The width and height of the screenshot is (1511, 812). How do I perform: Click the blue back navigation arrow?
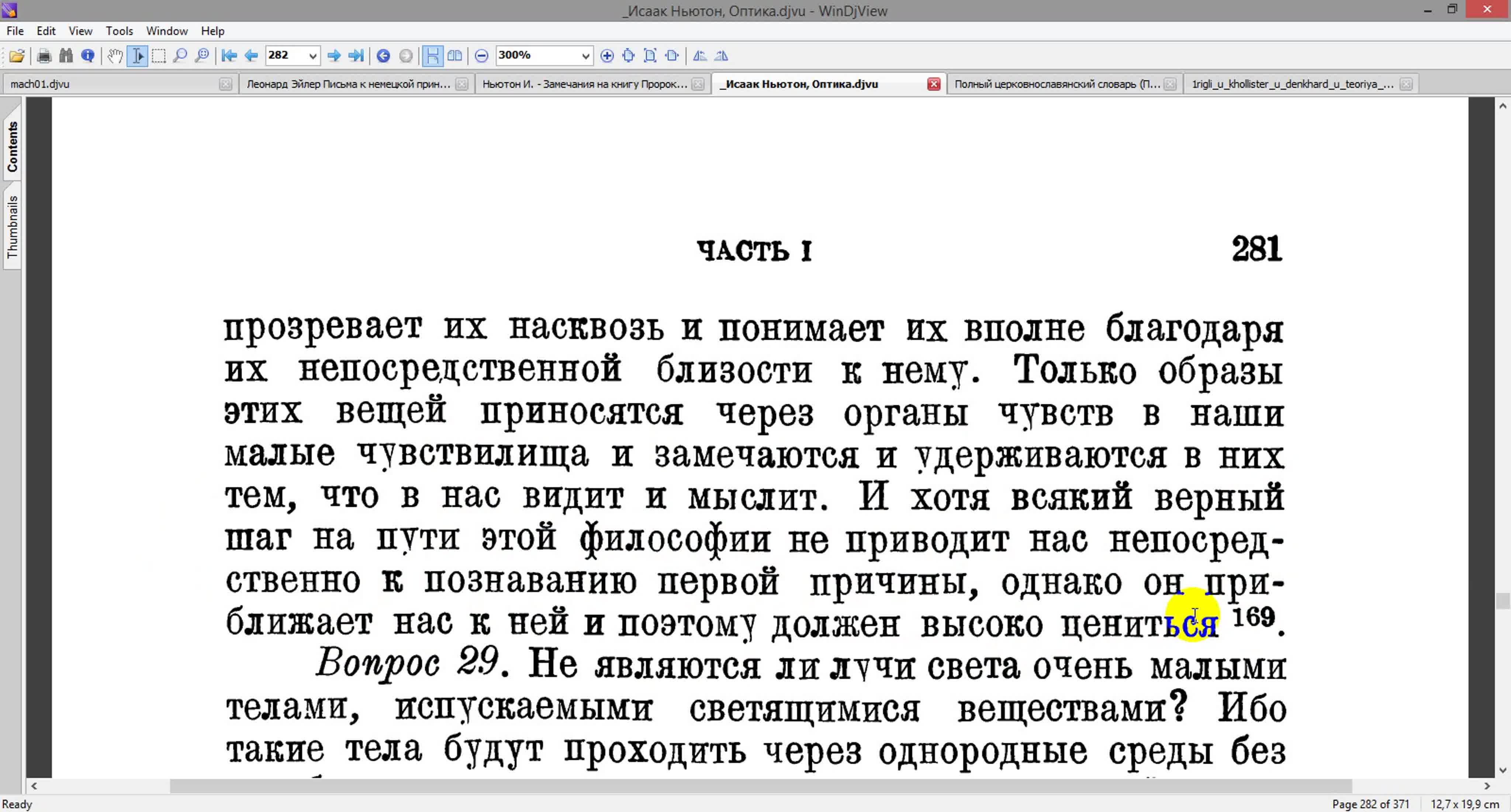point(383,56)
